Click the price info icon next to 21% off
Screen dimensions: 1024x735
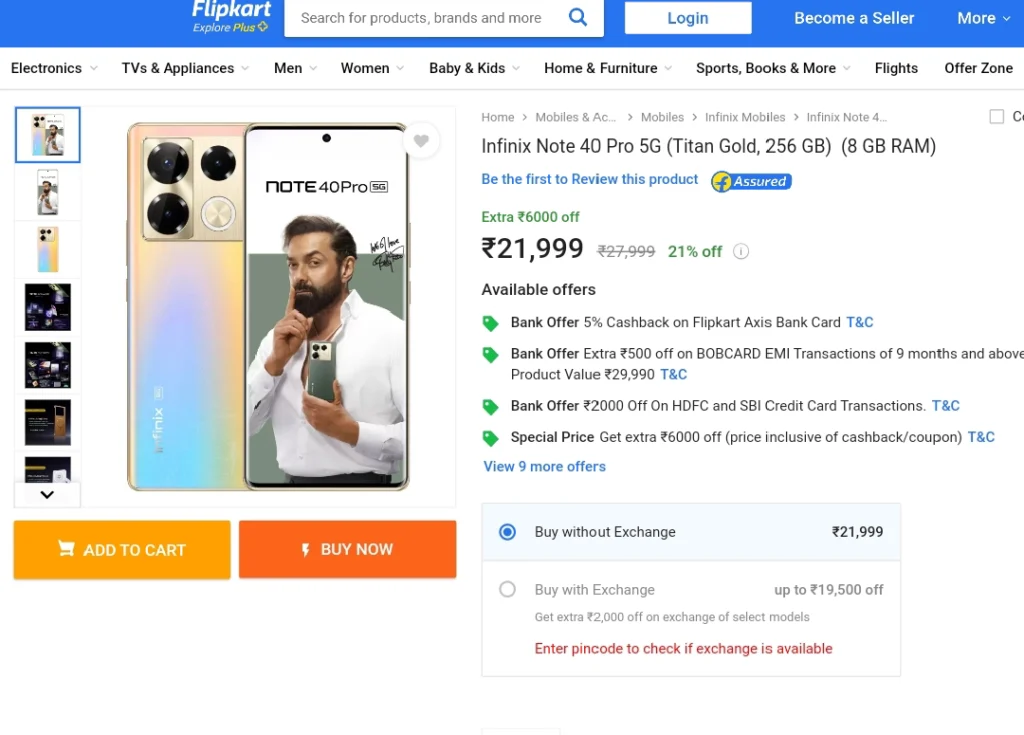tap(741, 252)
